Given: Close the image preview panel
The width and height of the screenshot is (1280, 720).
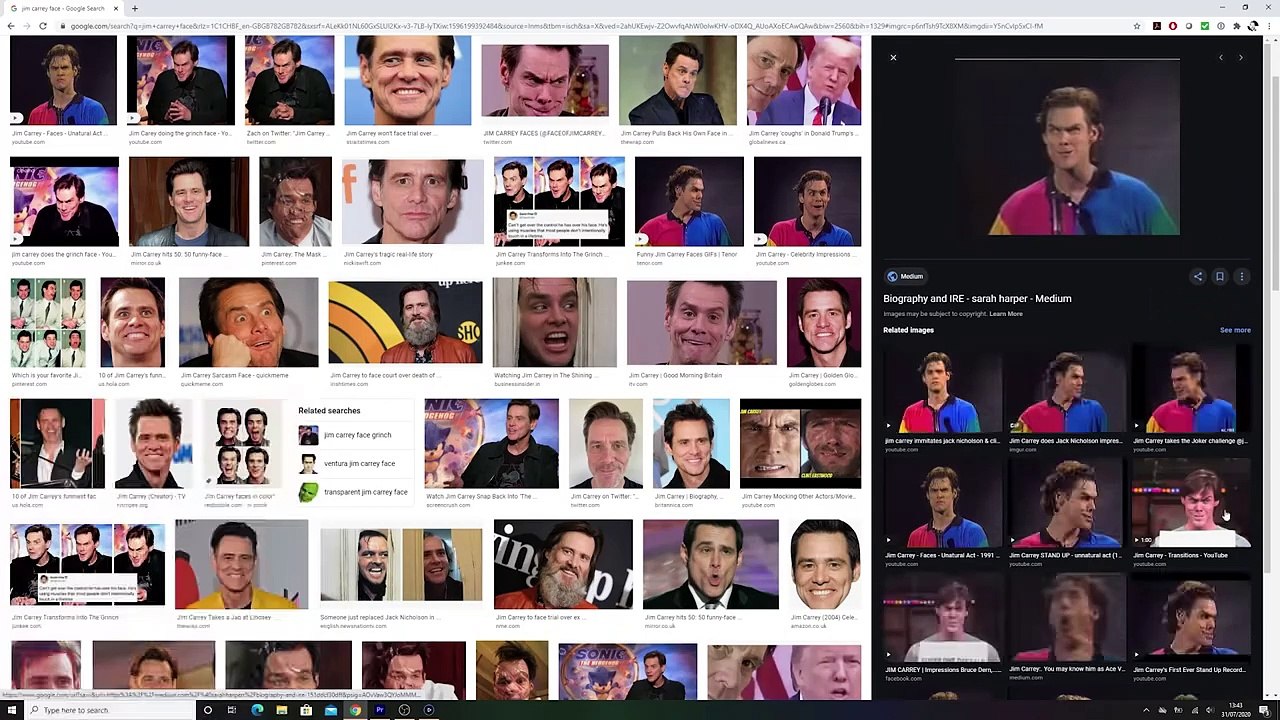Looking at the screenshot, I should tap(893, 58).
